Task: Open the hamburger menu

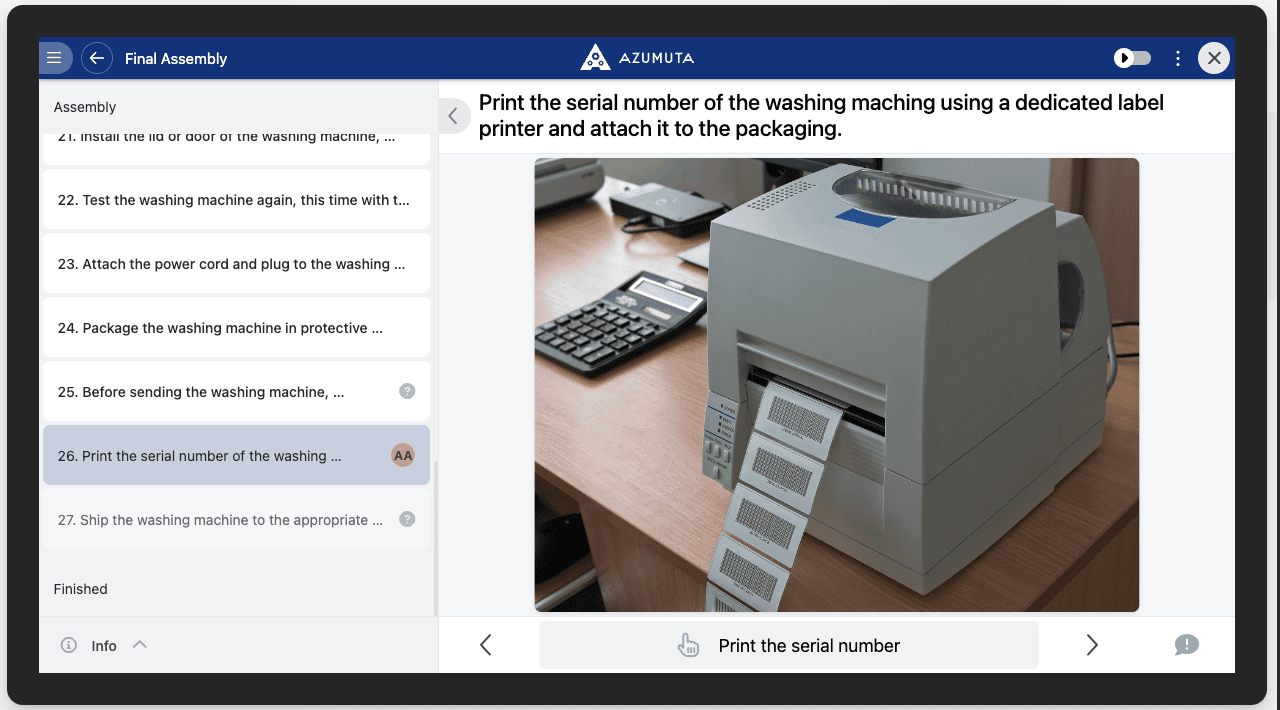Action: click(55, 58)
